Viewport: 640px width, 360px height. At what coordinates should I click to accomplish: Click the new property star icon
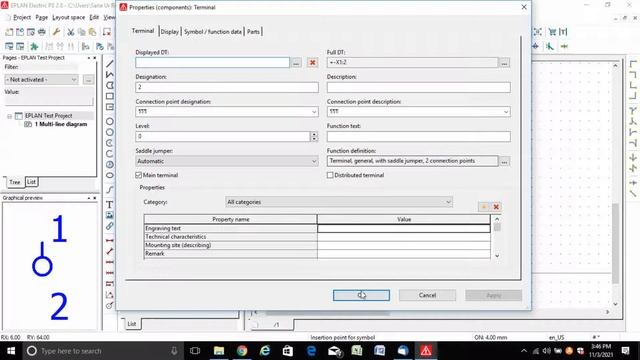(484, 207)
